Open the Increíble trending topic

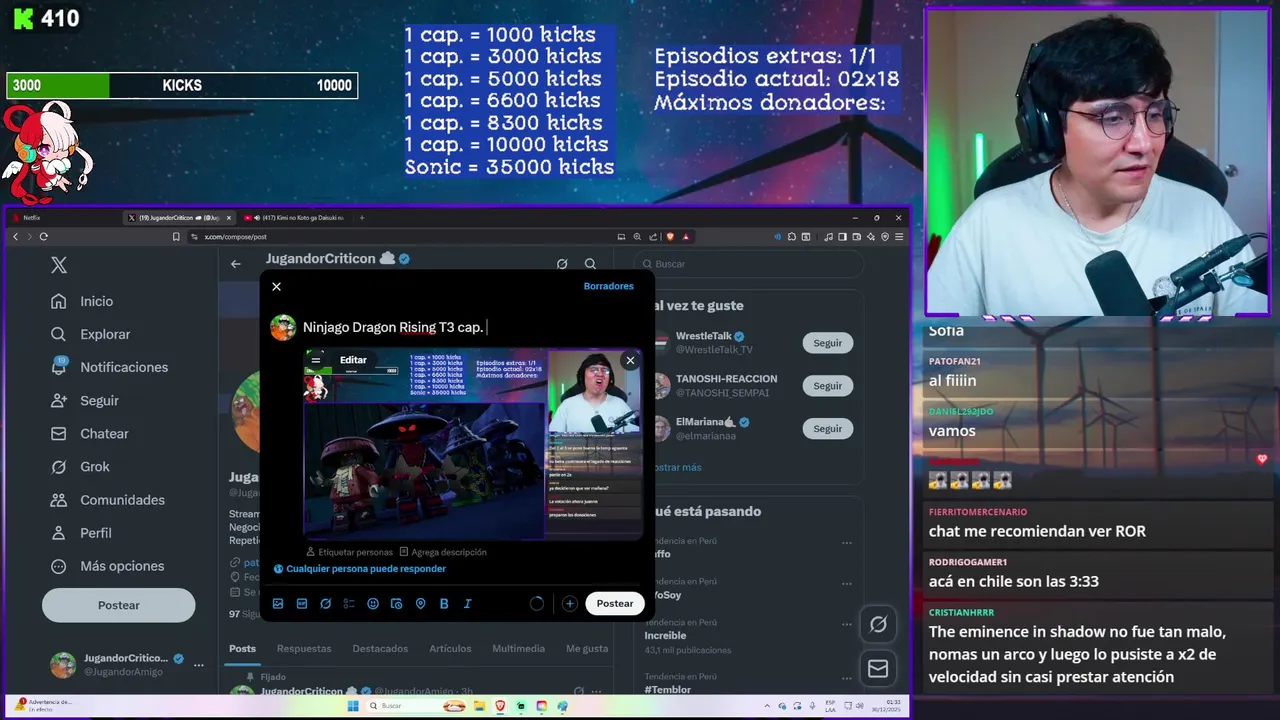tap(666, 635)
